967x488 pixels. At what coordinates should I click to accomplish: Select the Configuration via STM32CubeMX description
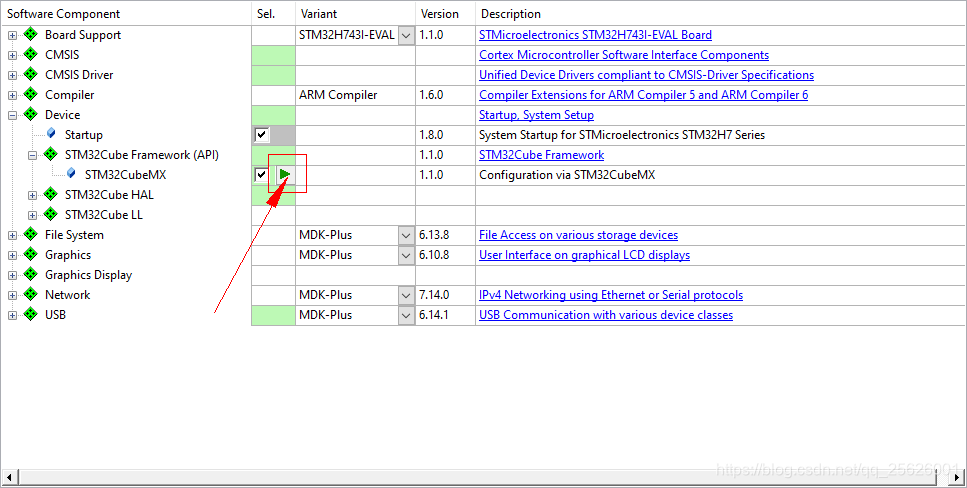click(x=567, y=175)
